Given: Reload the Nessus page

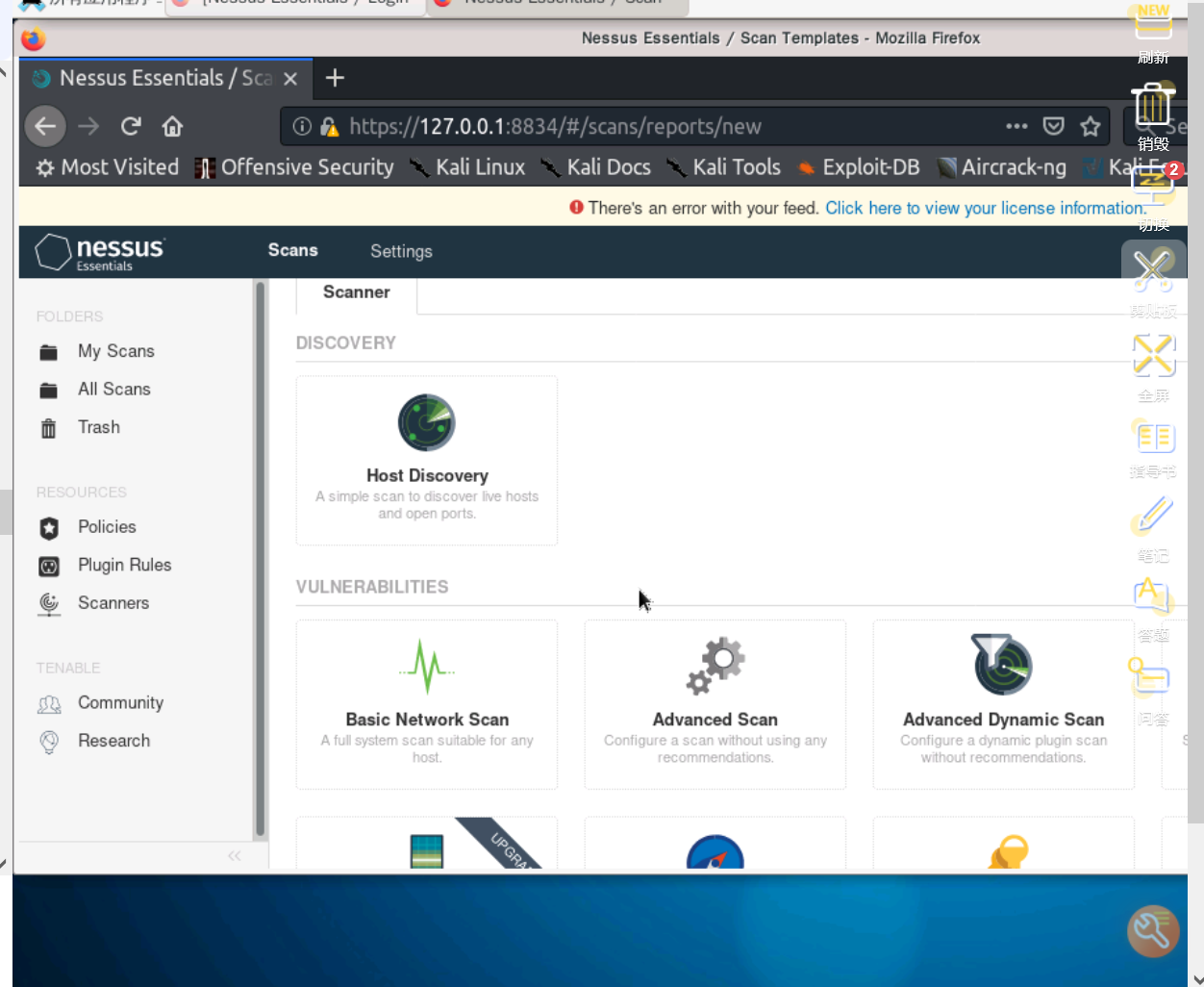Looking at the screenshot, I should (131, 126).
